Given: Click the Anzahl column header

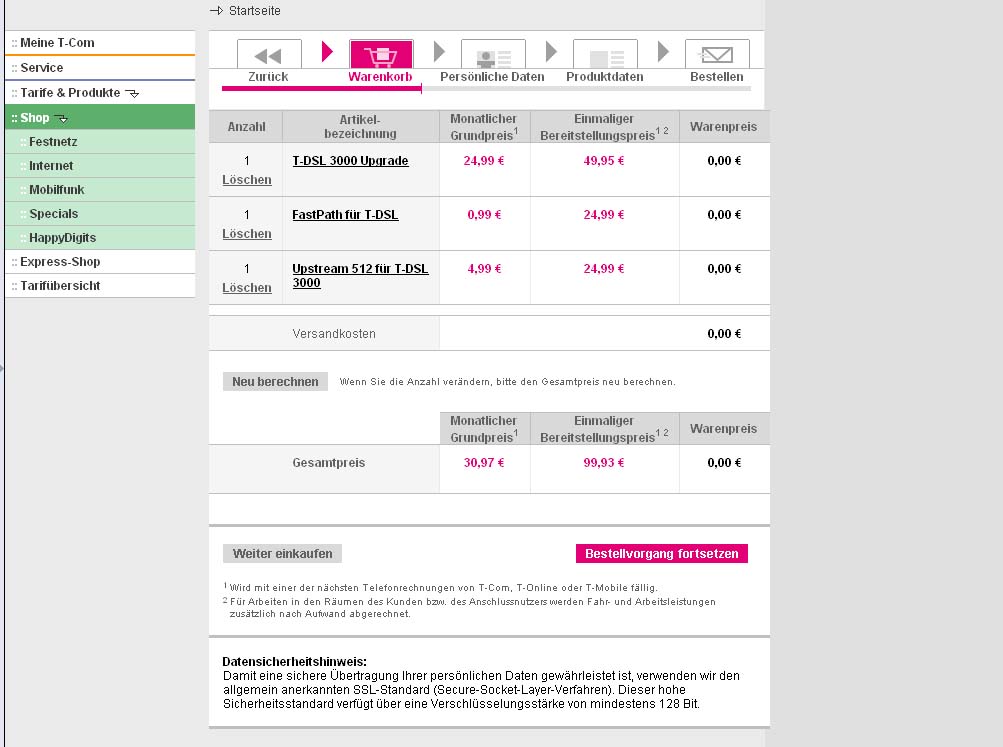Looking at the screenshot, I should 246,127.
